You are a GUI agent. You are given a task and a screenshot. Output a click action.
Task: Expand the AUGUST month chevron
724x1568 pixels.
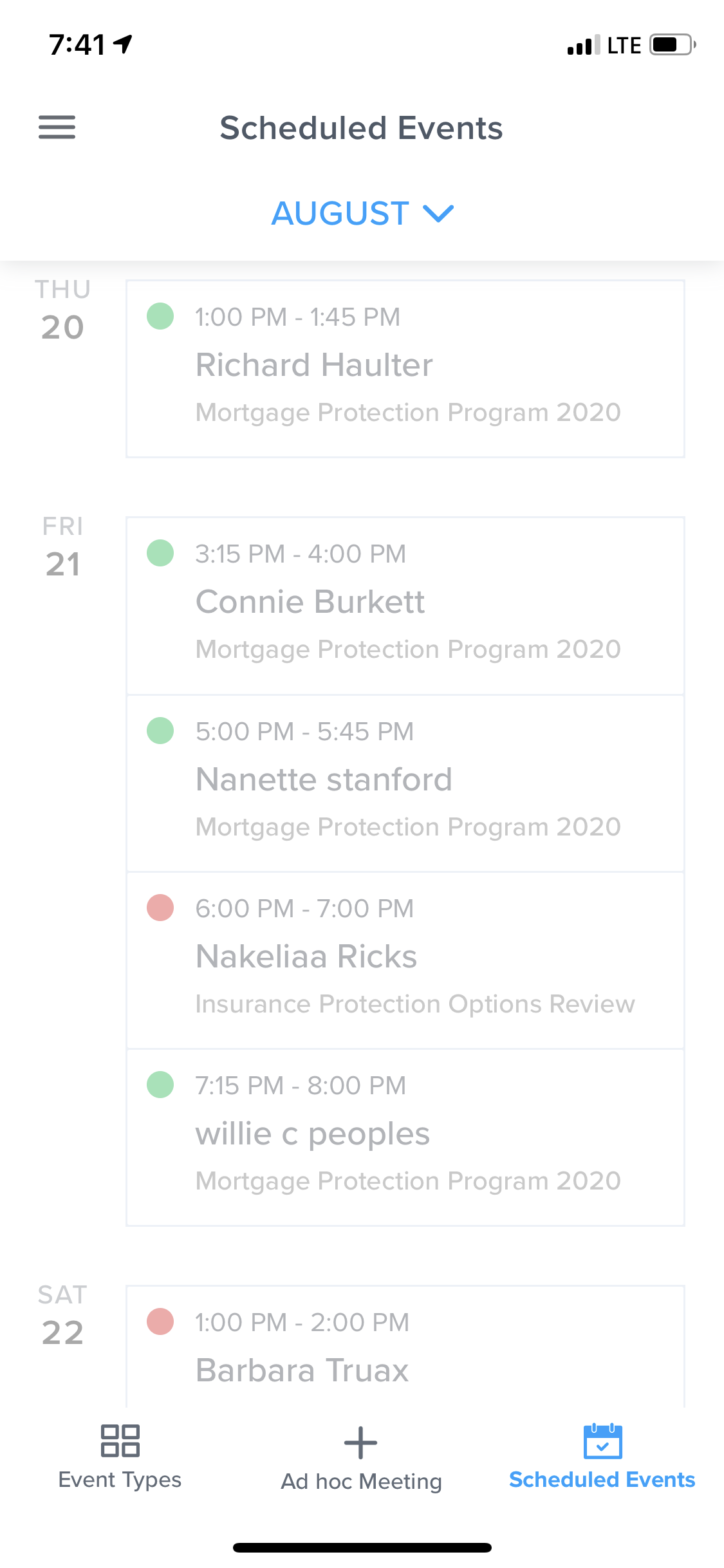(x=439, y=213)
